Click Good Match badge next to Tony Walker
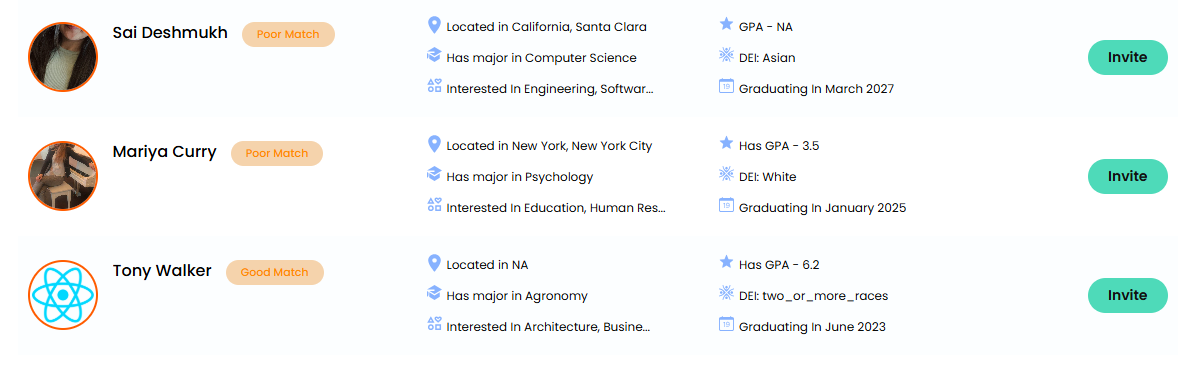Screen dimensions: 1200x370 (275, 272)
